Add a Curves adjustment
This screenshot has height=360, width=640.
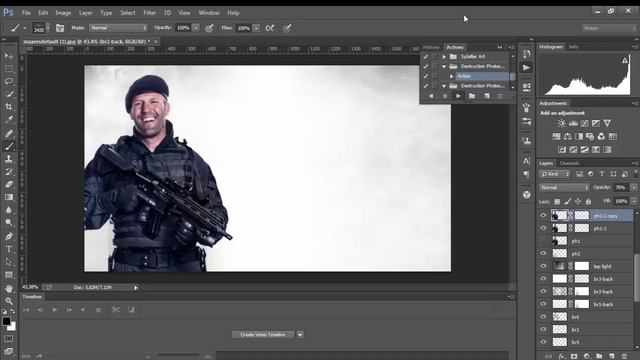pyautogui.click(x=584, y=123)
